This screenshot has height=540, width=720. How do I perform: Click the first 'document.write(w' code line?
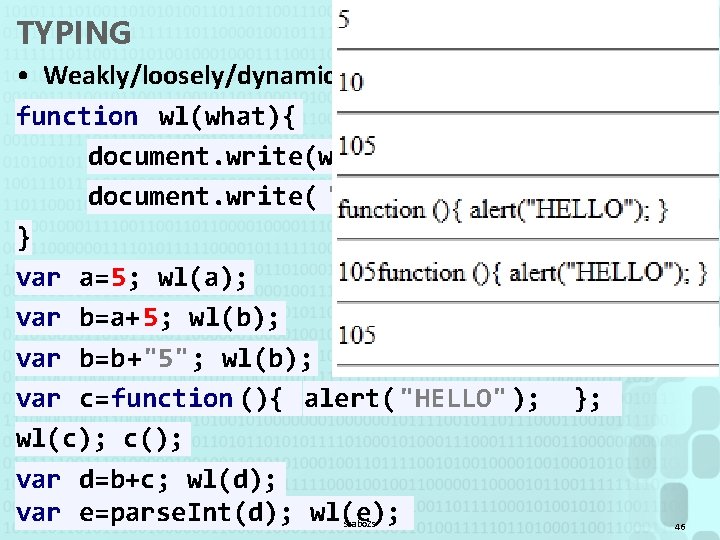[x=210, y=157]
